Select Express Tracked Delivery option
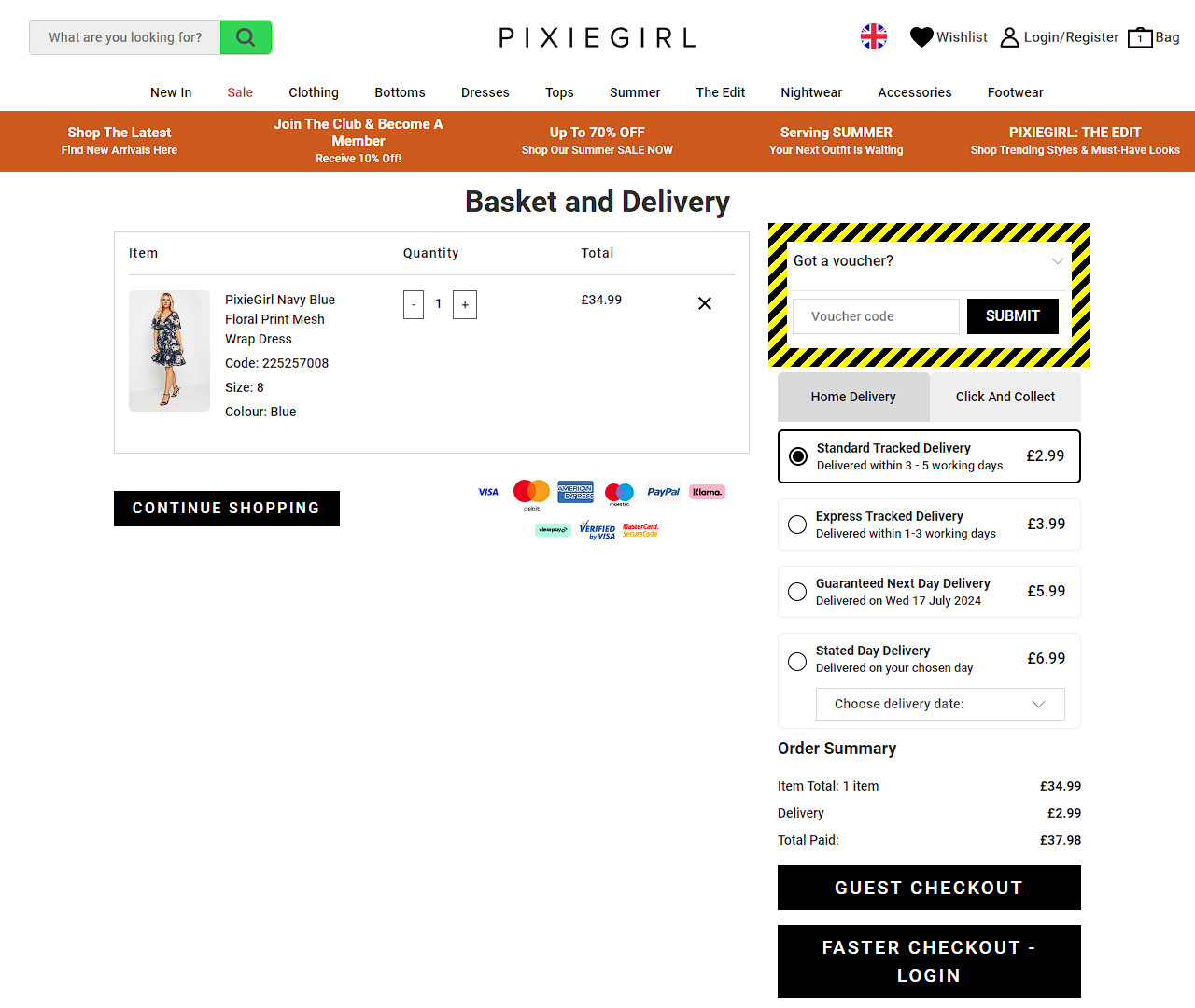 (x=929, y=525)
